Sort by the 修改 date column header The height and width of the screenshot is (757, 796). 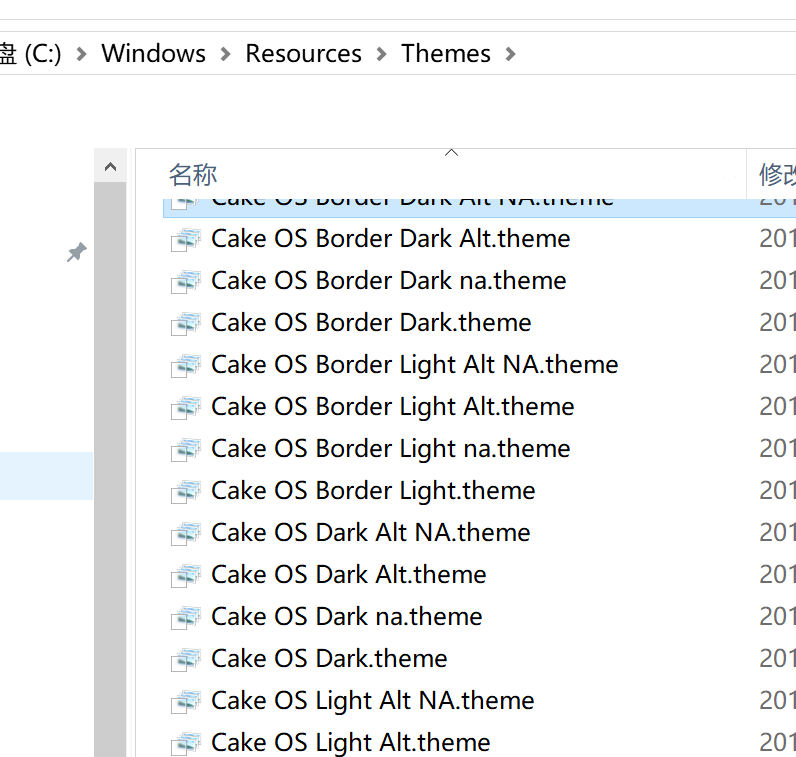click(776, 175)
